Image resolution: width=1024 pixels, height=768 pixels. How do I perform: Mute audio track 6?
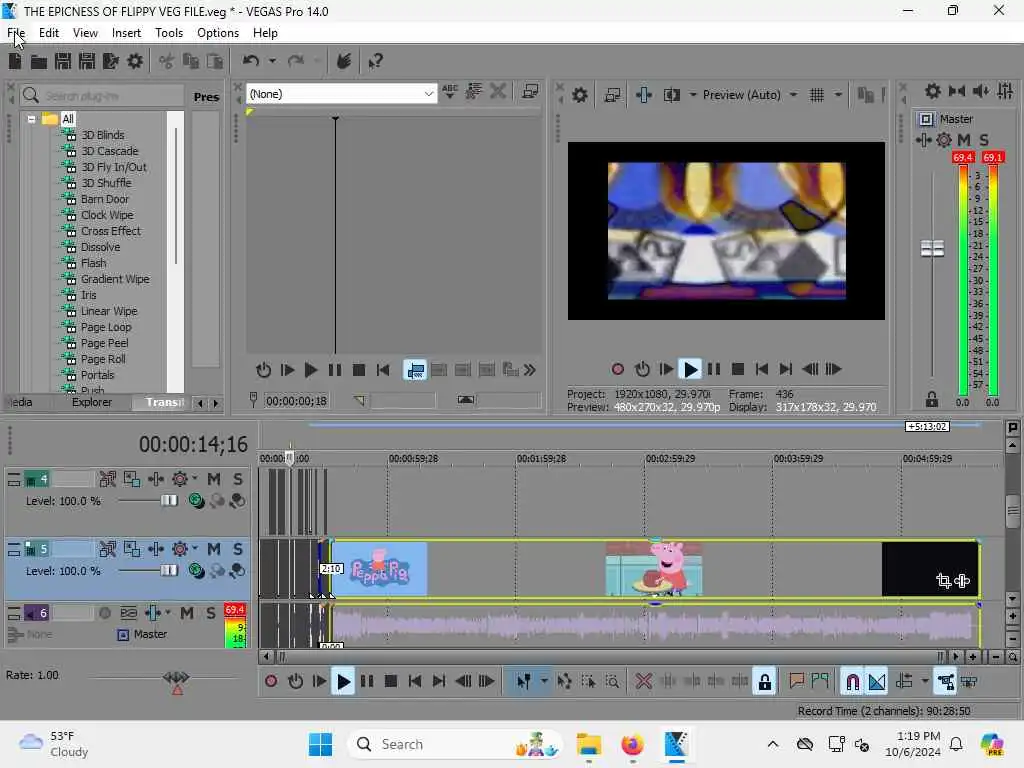tap(187, 613)
